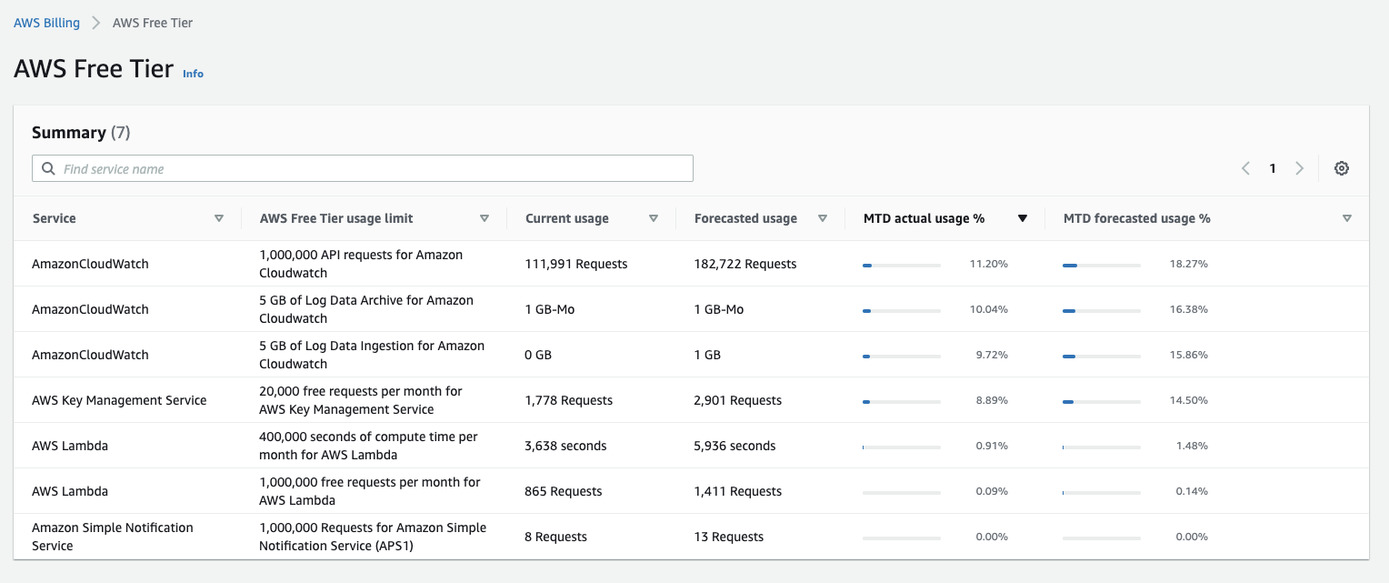
Task: Click the 0.09% actual usage value
Action: (x=992, y=491)
